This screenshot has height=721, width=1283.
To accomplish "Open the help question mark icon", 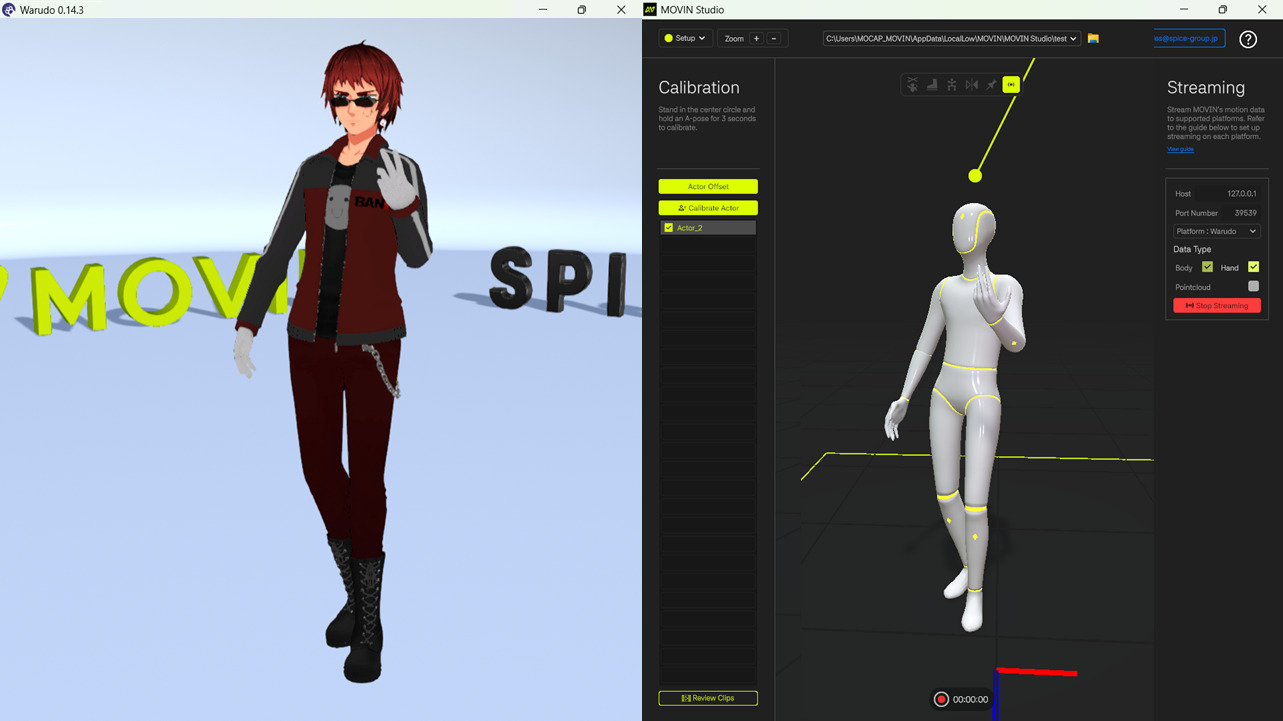I will click(1248, 39).
